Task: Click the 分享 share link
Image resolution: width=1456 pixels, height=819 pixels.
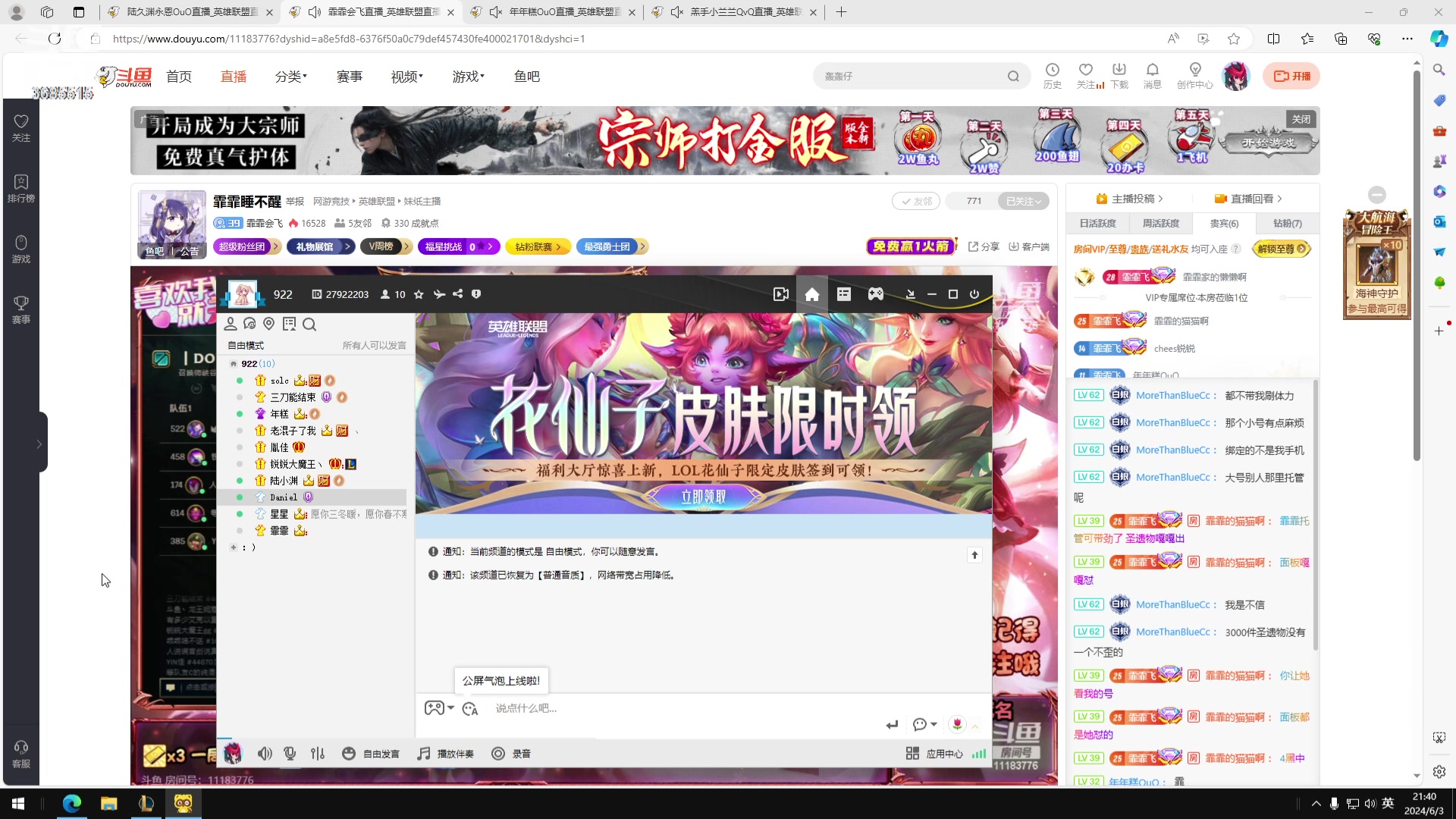Action: tap(984, 246)
